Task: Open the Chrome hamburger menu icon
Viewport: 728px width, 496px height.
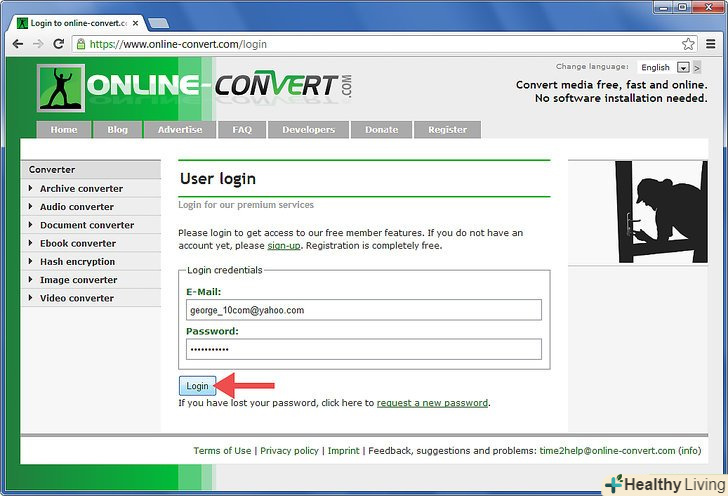Action: 710,44
